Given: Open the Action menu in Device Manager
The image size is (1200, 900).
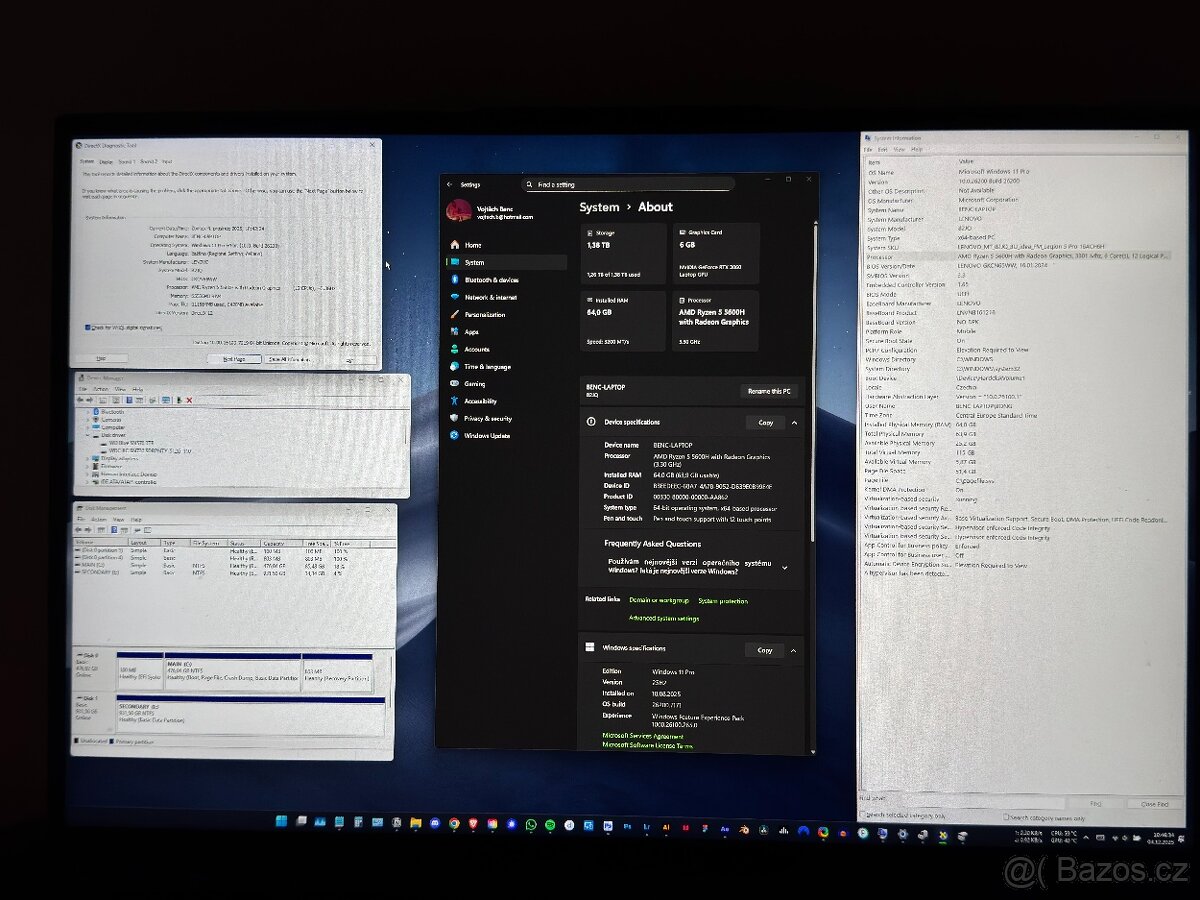Looking at the screenshot, I should pos(100,390).
